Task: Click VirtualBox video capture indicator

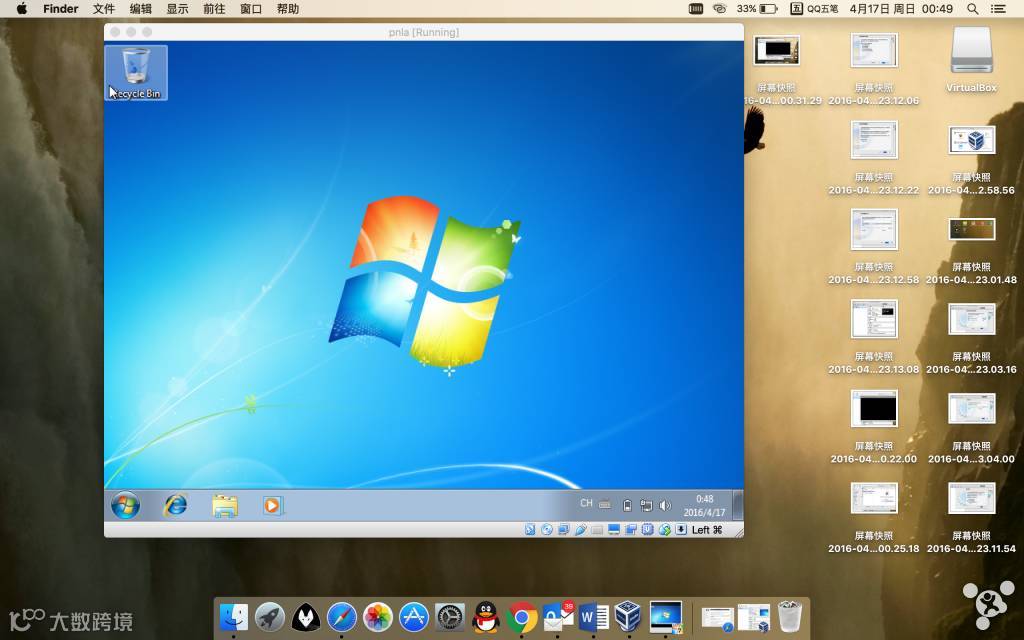Action: (630, 530)
